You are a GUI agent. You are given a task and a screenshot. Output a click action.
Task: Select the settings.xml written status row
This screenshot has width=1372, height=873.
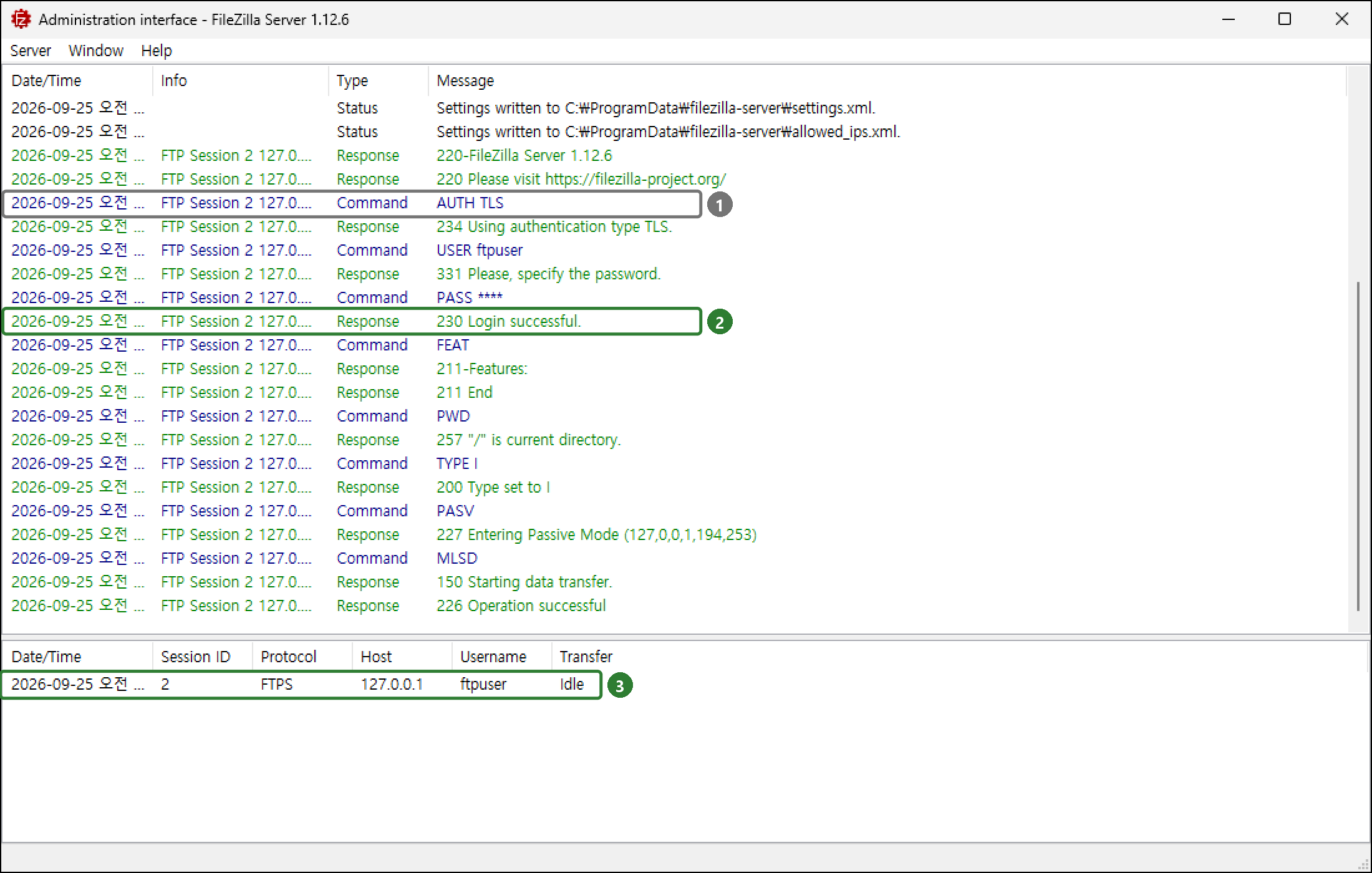pyautogui.click(x=674, y=108)
